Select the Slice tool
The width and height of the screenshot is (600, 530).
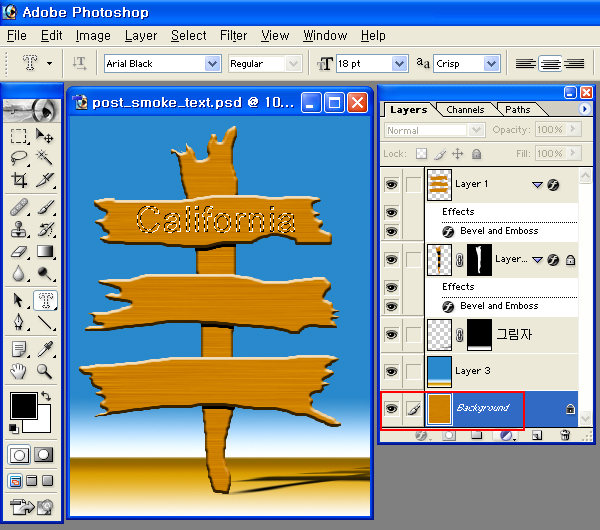[x=44, y=180]
